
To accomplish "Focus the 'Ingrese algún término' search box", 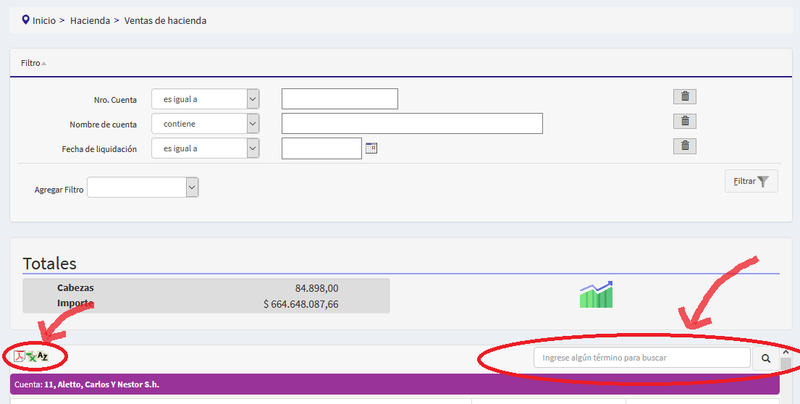I will [x=641, y=357].
